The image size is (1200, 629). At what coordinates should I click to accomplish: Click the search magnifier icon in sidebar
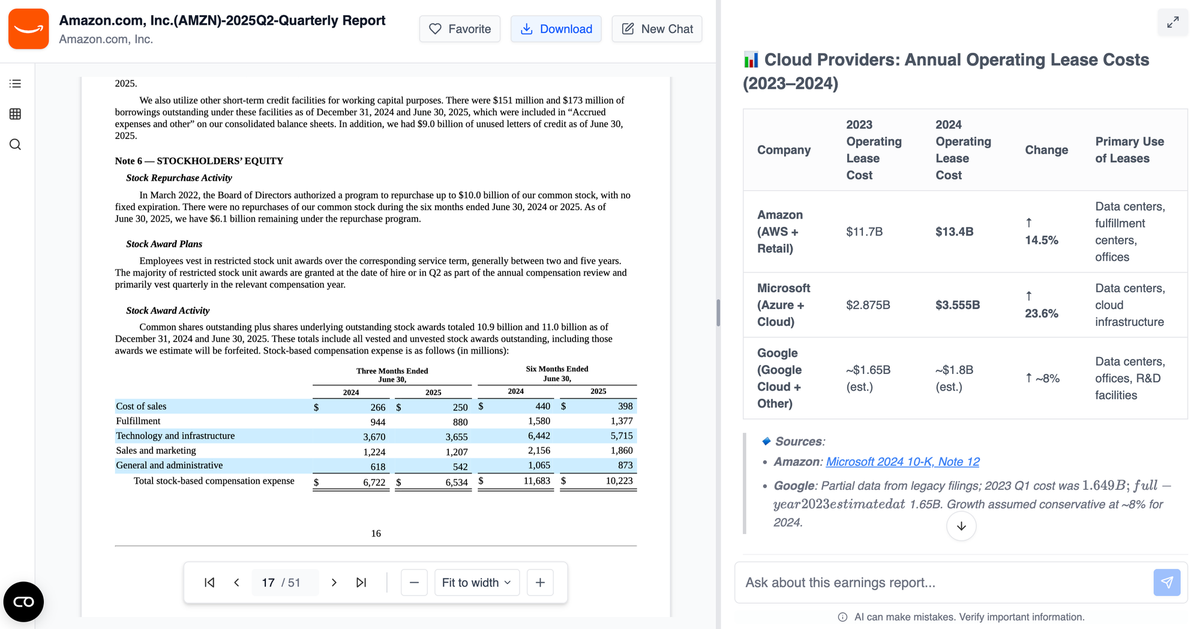pyautogui.click(x=15, y=145)
